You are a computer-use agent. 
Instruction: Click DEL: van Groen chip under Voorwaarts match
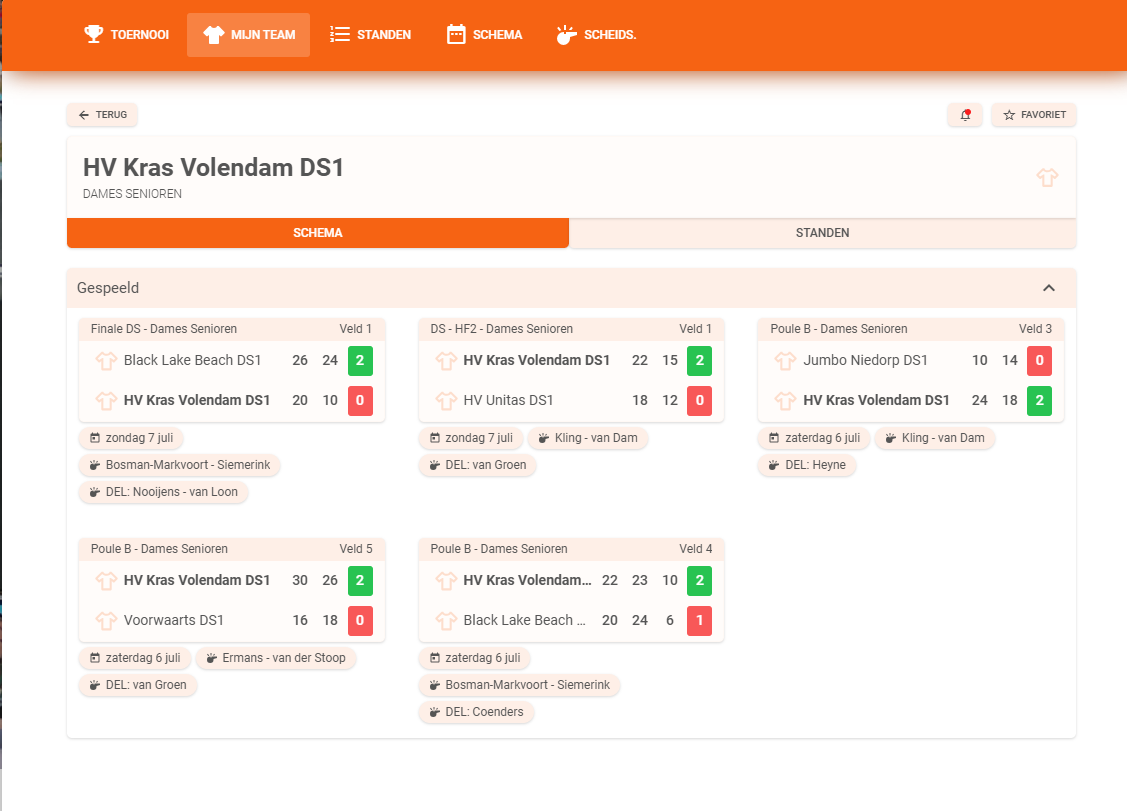tap(138, 685)
